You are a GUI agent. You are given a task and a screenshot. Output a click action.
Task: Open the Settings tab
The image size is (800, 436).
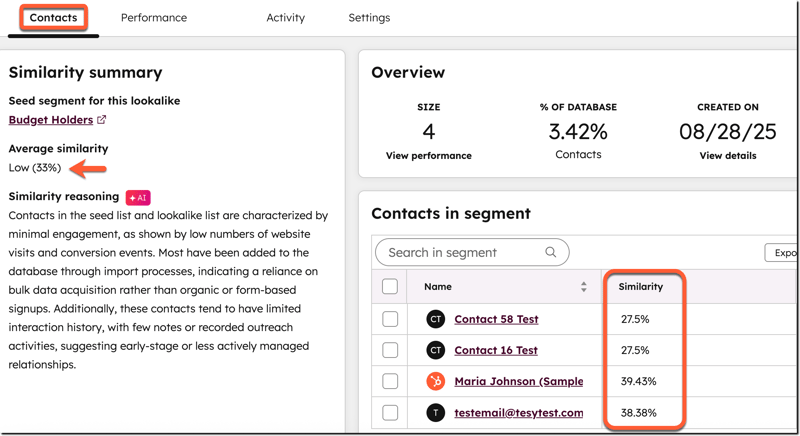pos(369,18)
